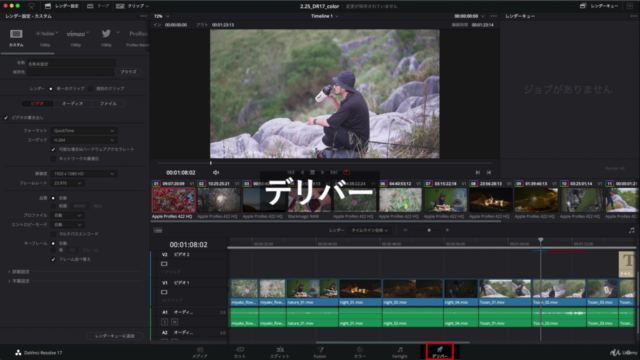The height and width of the screenshot is (360, 640).
Task: Click the viewer scrub bar playhead
Action: pyautogui.click(x=211, y=163)
